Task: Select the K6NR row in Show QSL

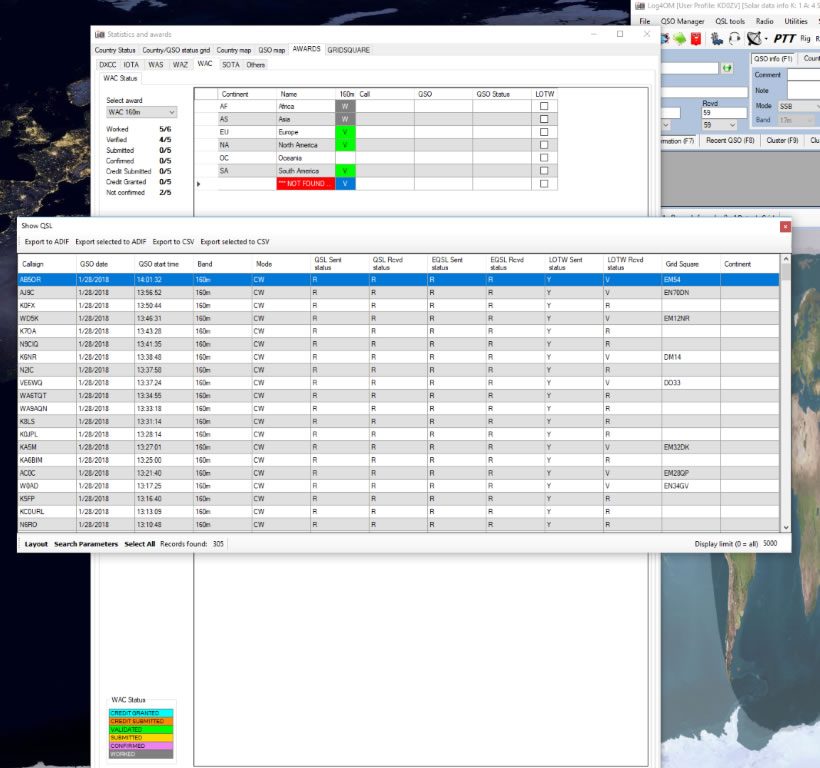Action: click(398, 357)
